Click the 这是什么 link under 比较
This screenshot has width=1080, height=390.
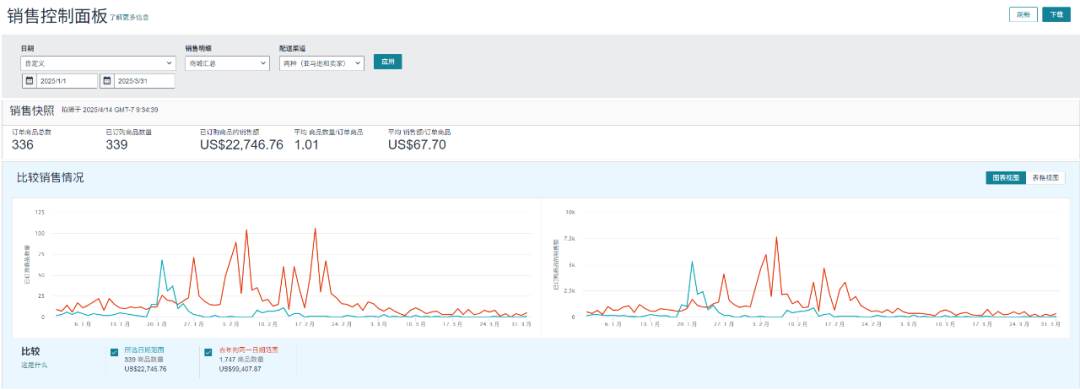point(34,365)
